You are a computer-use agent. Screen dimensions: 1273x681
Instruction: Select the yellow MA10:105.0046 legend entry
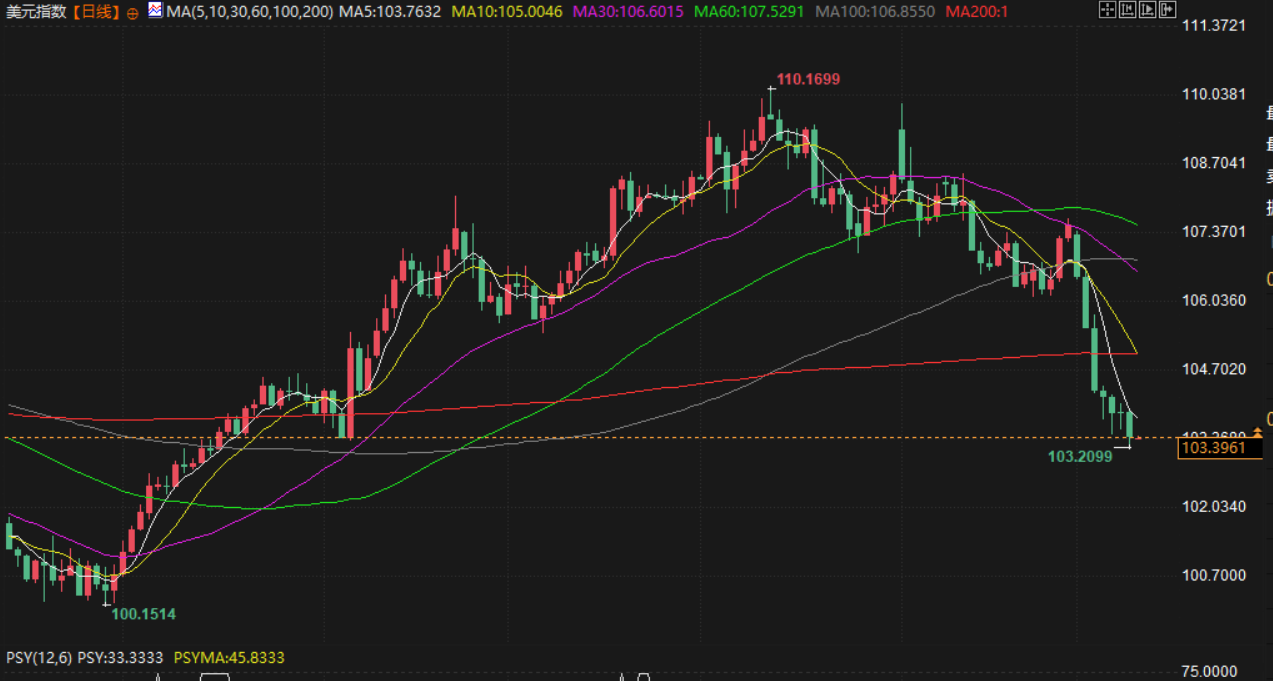pos(507,12)
